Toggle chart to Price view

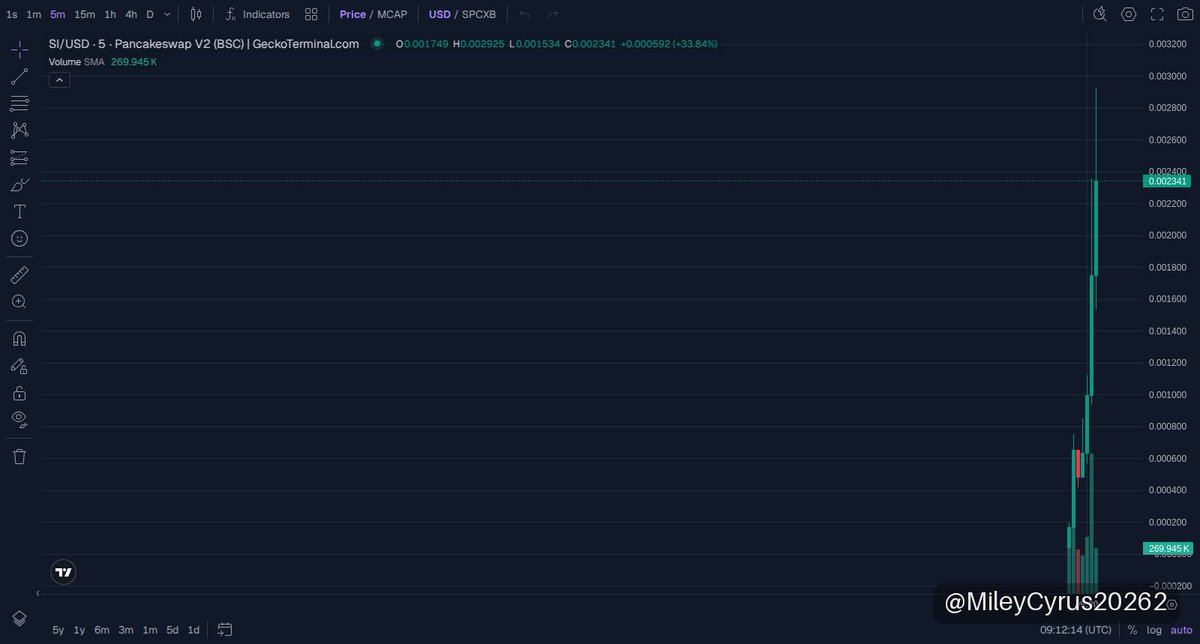click(x=352, y=14)
